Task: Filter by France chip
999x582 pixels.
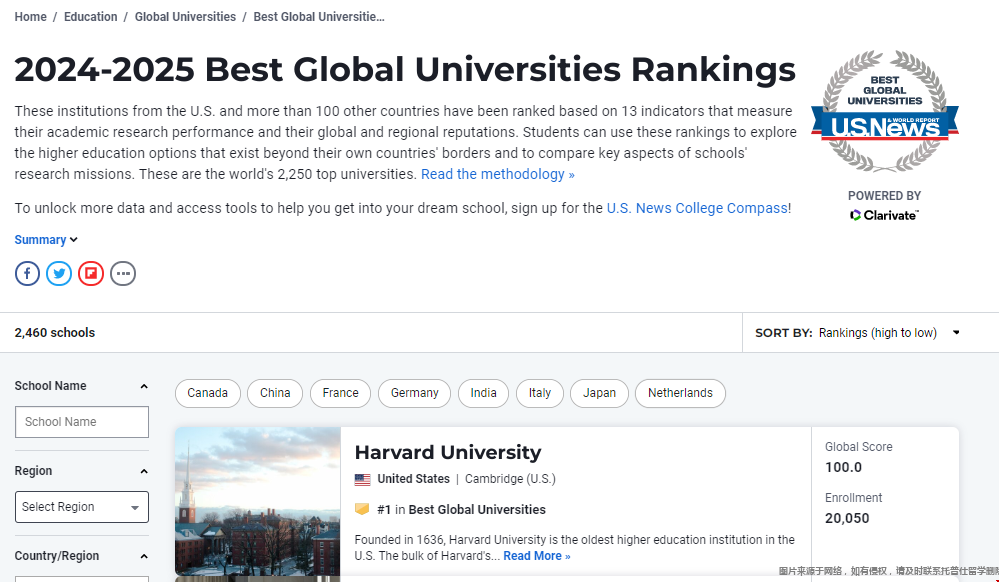Action: click(340, 393)
